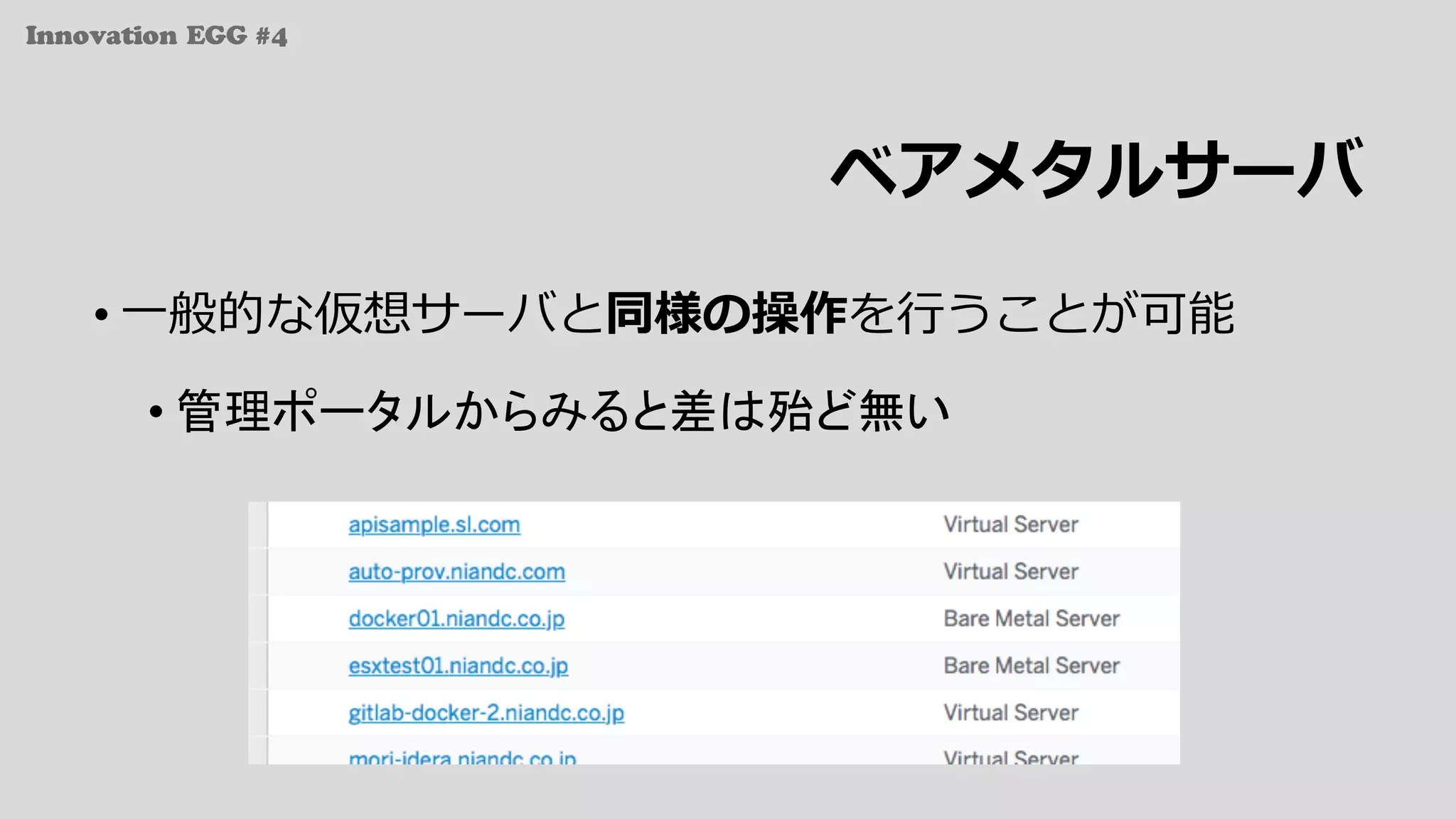1456x819 pixels.
Task: Click 'Virtual Server' in the apisample.sl.com row
Action: [x=1011, y=525]
